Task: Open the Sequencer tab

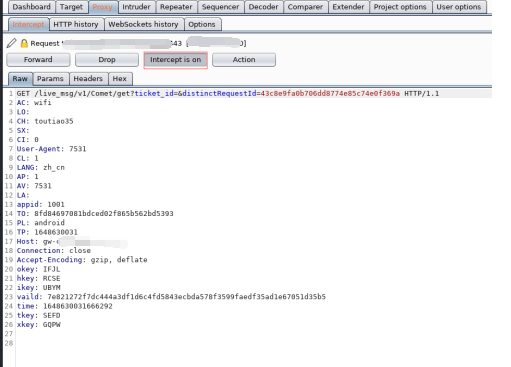Action: [x=220, y=7]
